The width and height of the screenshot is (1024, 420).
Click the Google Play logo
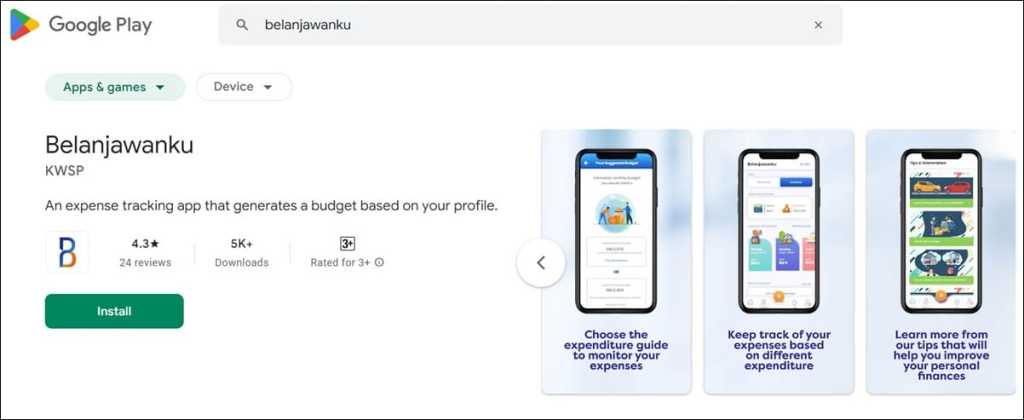(x=81, y=25)
